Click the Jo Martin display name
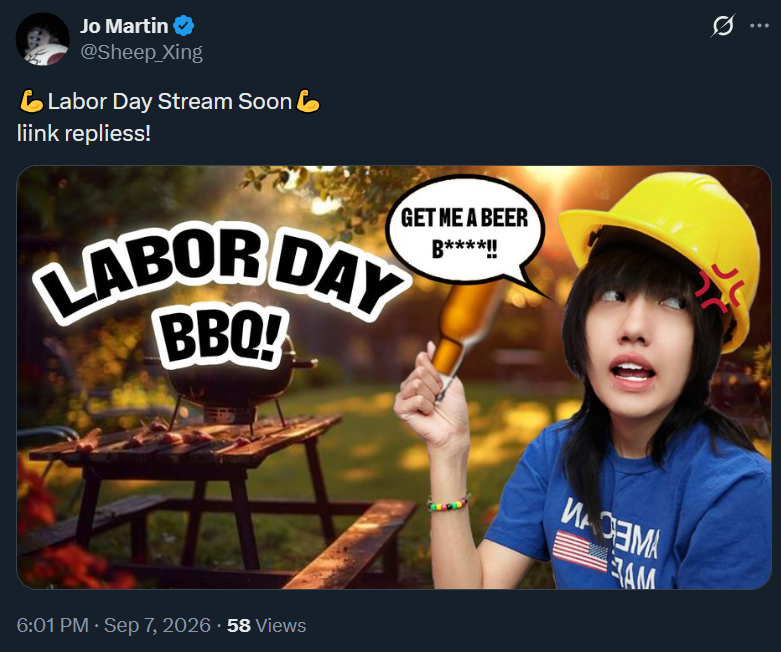Viewport: 781px width, 652px height. (124, 26)
